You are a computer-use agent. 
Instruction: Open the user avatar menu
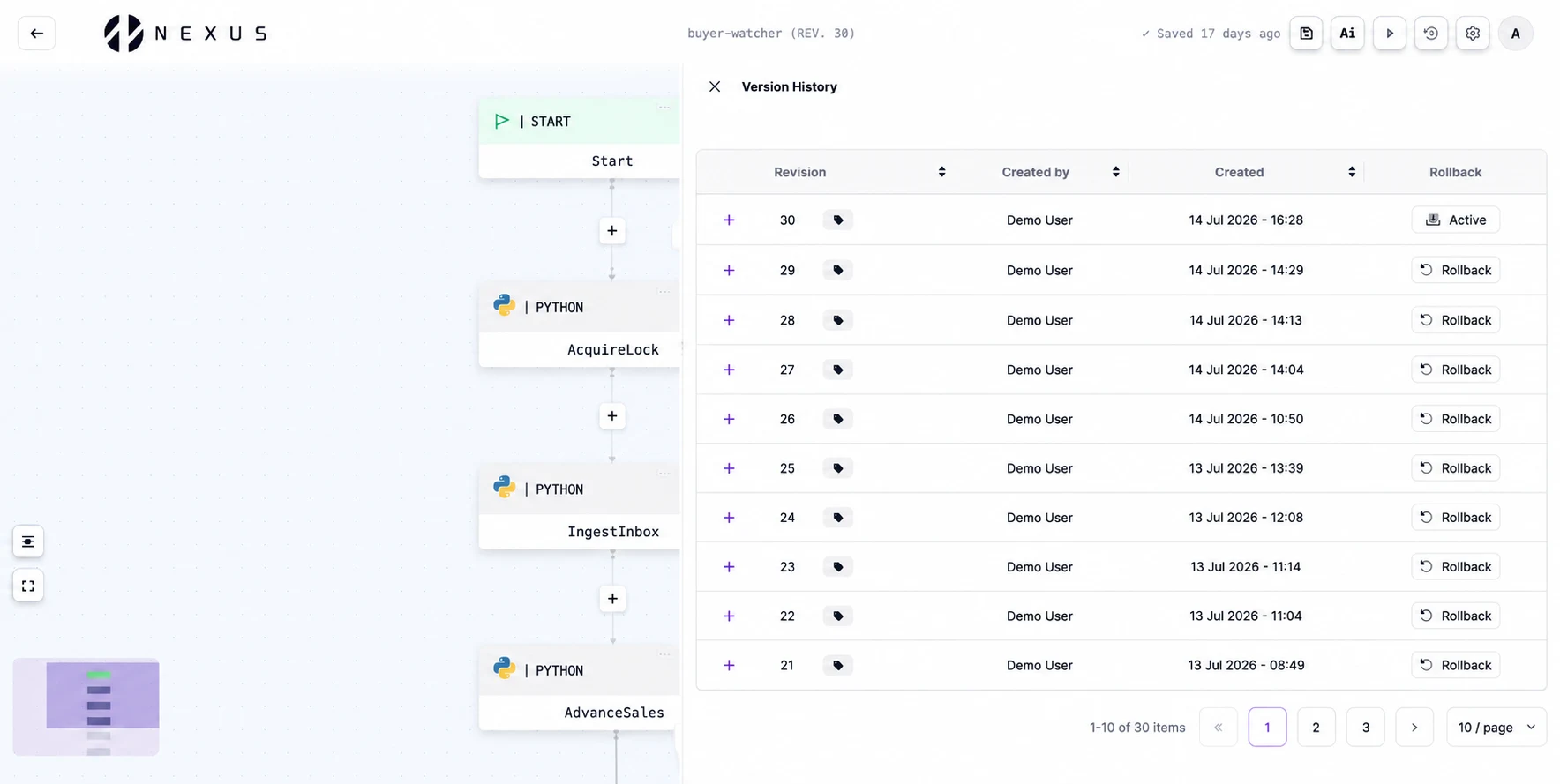click(1516, 34)
